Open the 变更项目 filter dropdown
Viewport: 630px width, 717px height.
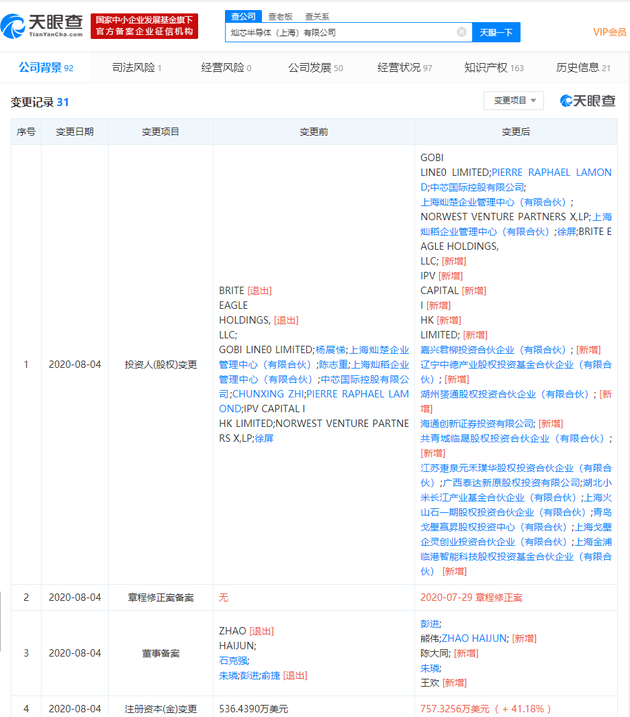coord(513,101)
